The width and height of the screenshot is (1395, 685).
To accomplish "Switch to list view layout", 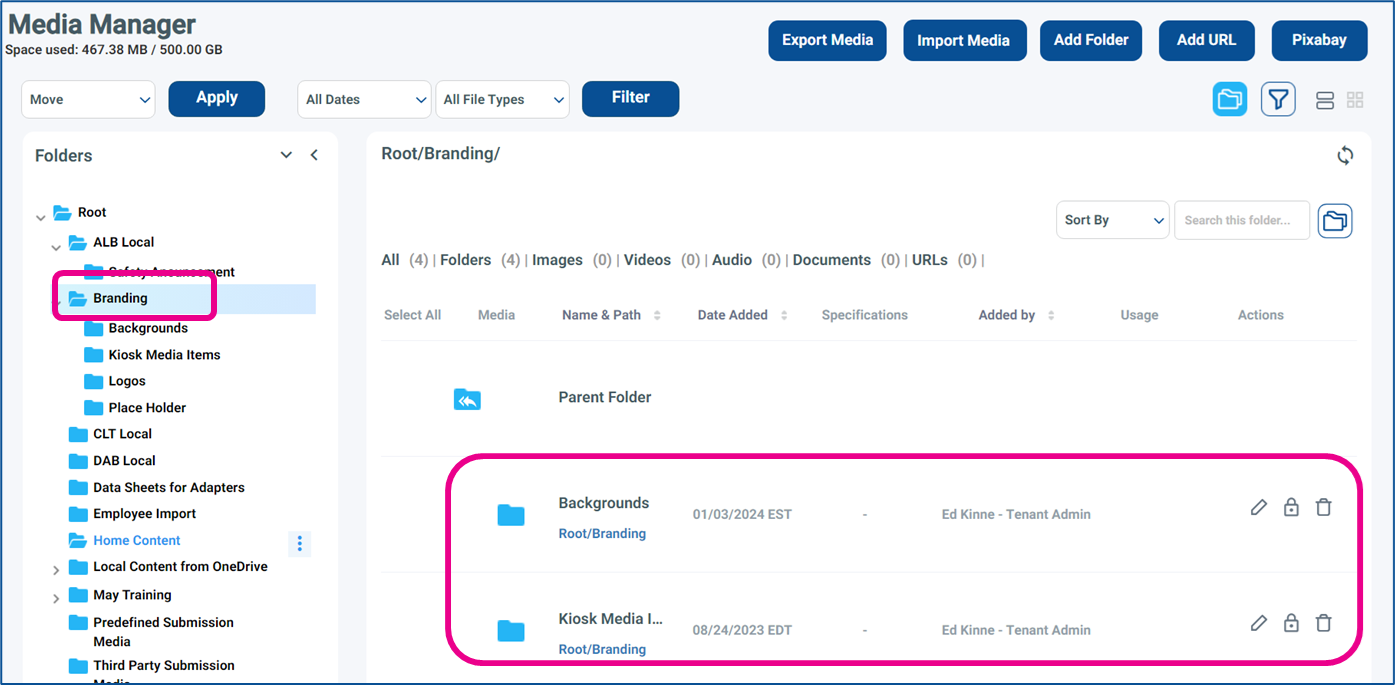I will (1325, 100).
